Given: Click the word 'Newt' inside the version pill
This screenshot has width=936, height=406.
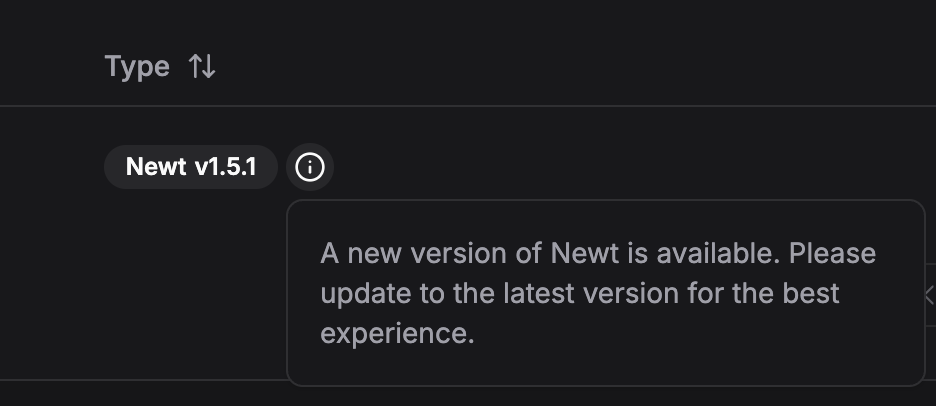Looking at the screenshot, I should coord(156,167).
